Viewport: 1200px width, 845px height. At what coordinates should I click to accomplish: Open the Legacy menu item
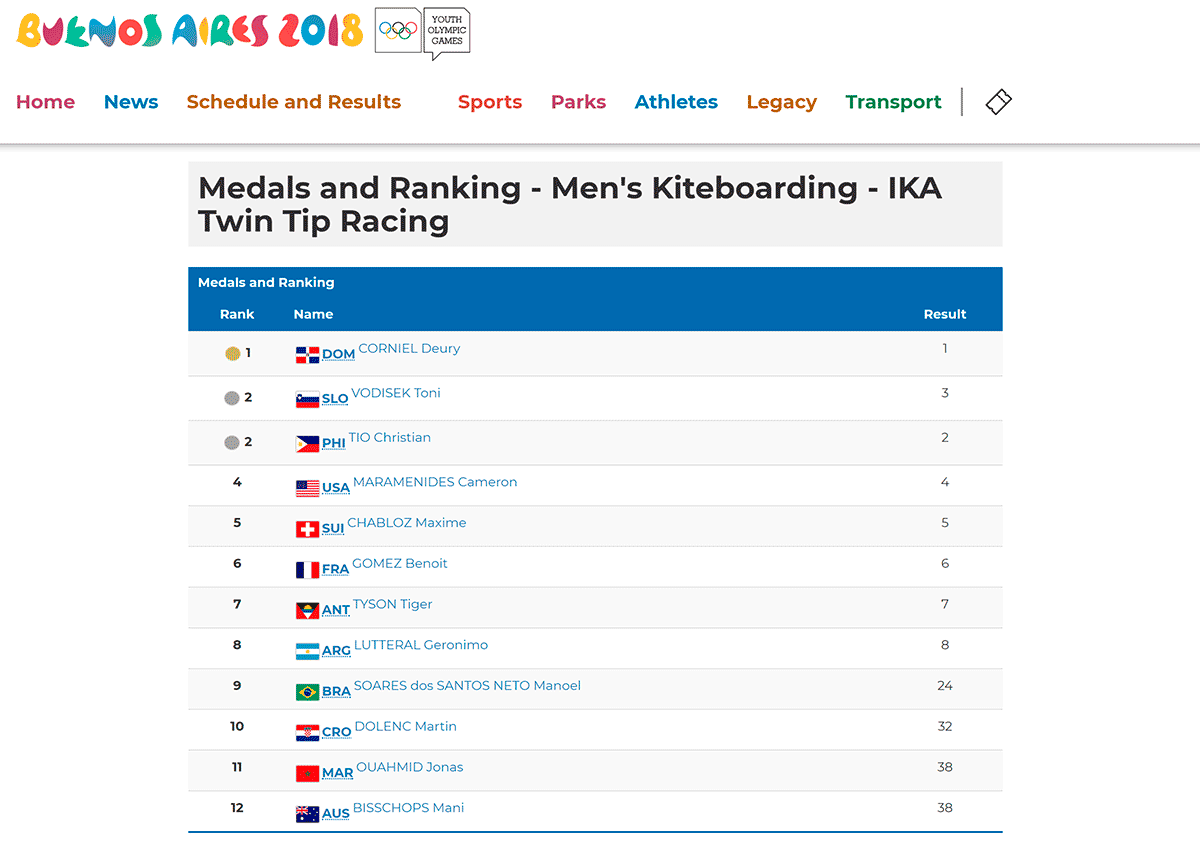tap(781, 102)
